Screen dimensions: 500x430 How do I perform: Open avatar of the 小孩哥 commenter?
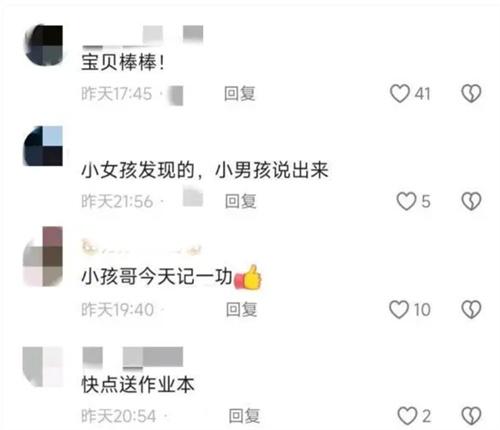(x=43, y=256)
